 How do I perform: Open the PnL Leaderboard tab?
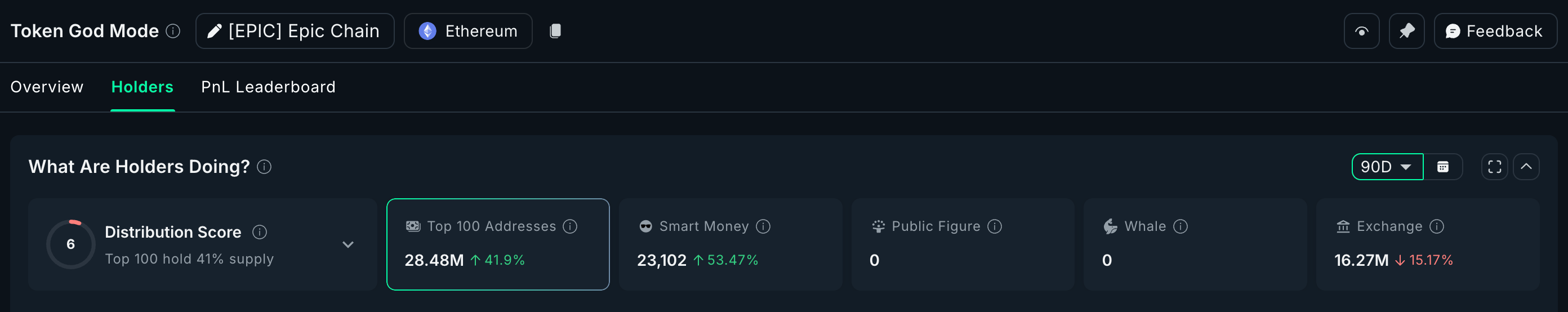[x=268, y=87]
